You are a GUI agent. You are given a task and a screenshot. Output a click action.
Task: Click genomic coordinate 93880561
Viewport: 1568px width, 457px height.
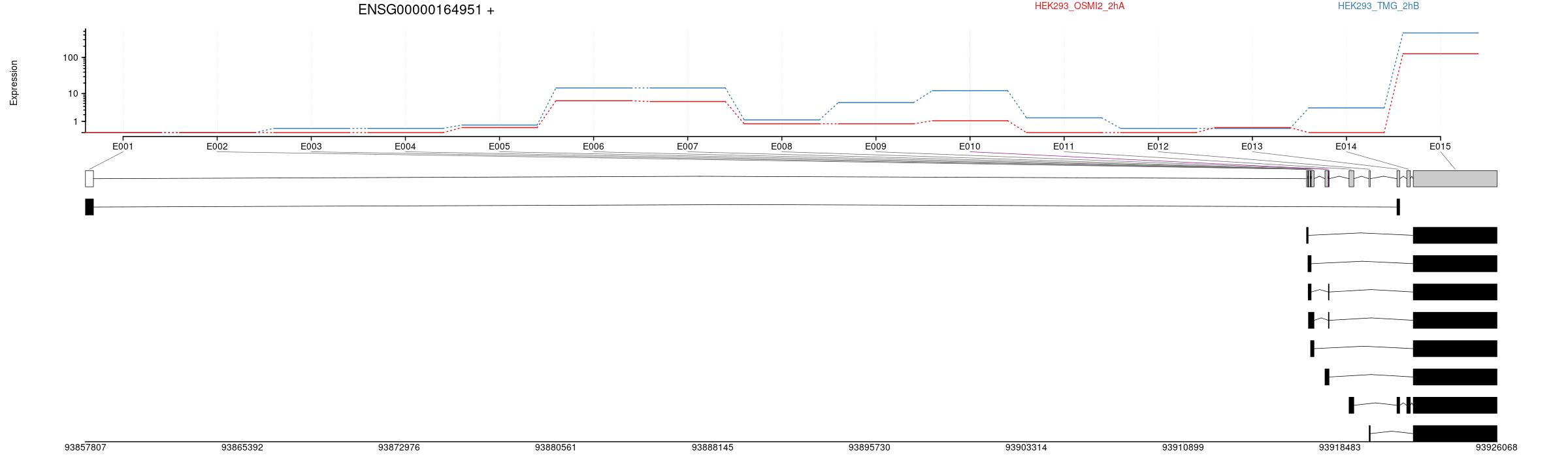(x=556, y=448)
